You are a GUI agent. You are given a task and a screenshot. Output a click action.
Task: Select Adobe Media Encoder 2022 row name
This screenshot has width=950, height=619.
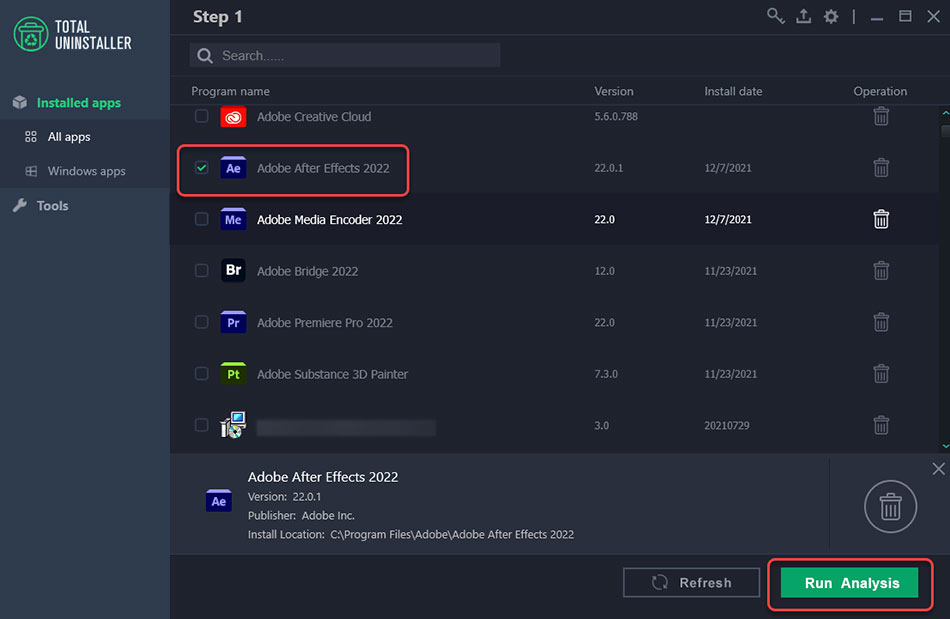330,220
